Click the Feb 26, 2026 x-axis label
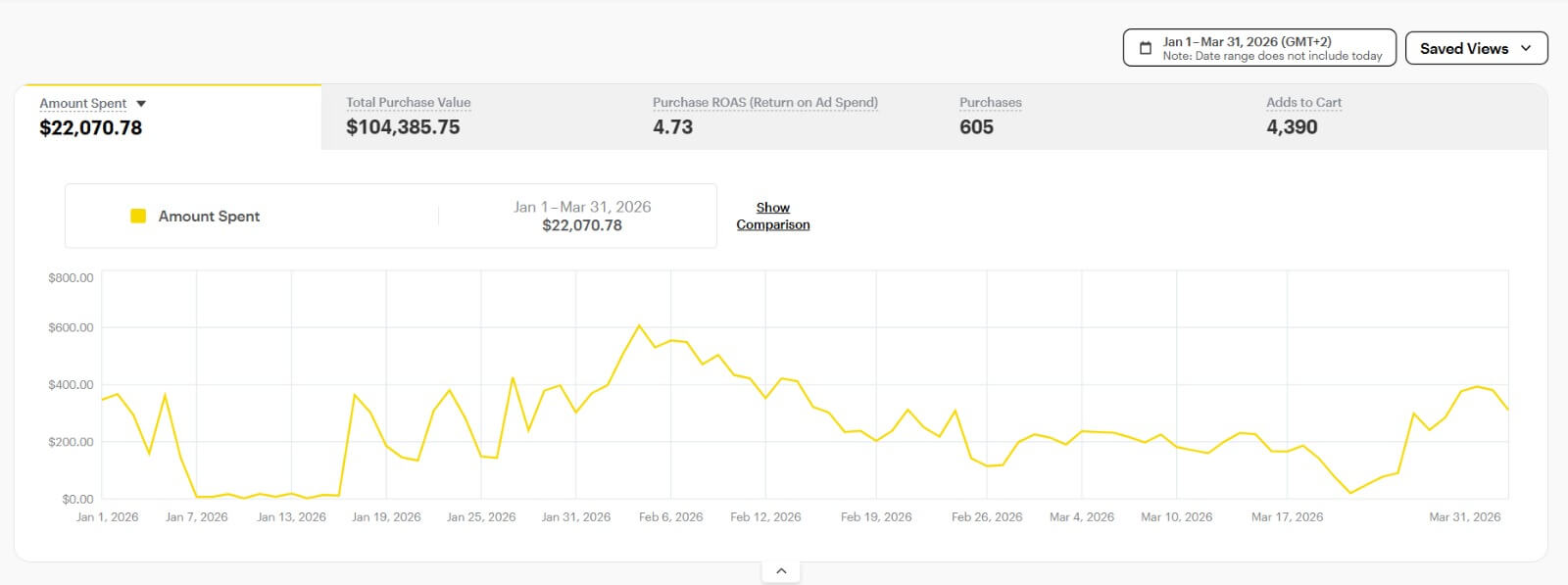 tap(987, 516)
